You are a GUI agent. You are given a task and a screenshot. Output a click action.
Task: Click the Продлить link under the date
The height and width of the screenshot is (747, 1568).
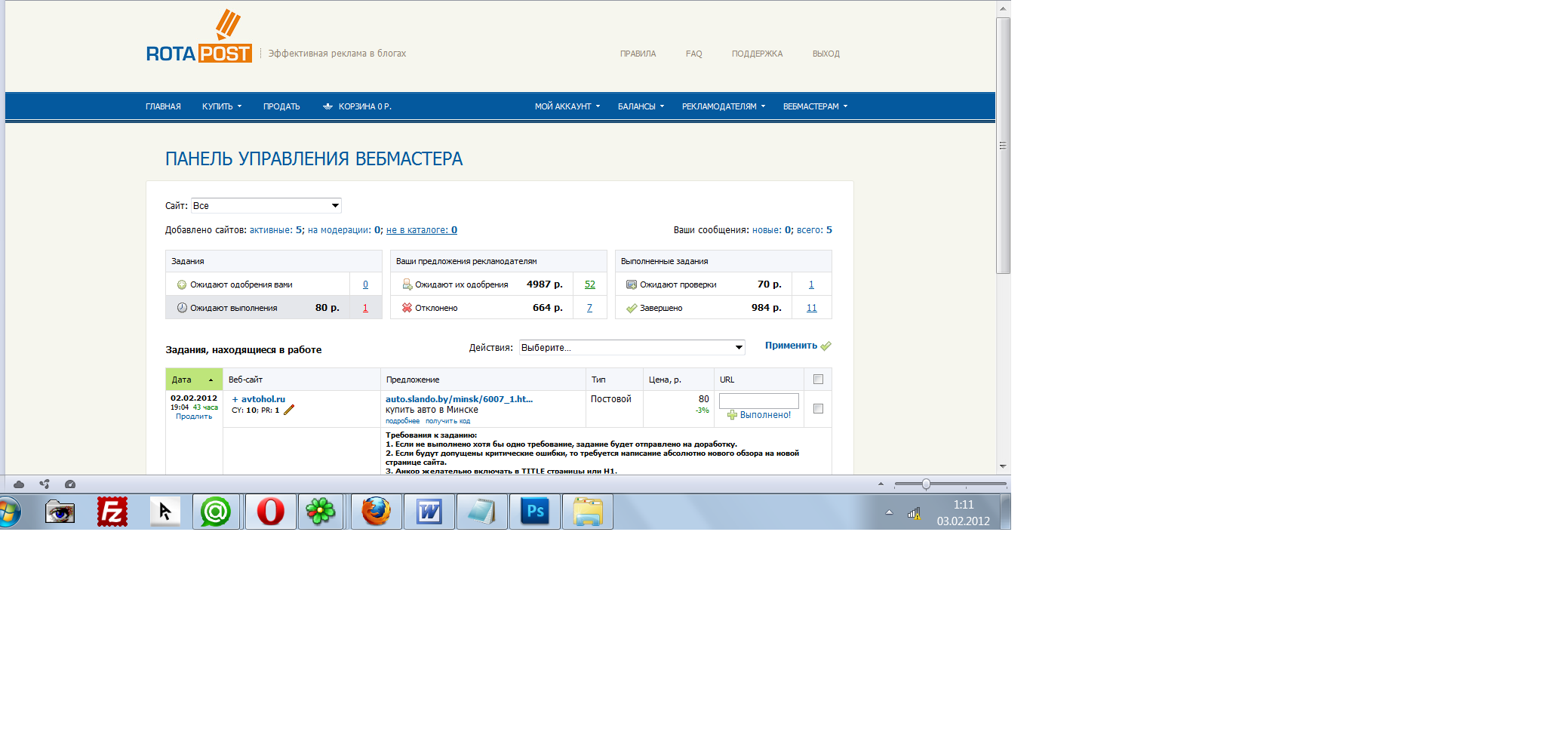pos(194,417)
